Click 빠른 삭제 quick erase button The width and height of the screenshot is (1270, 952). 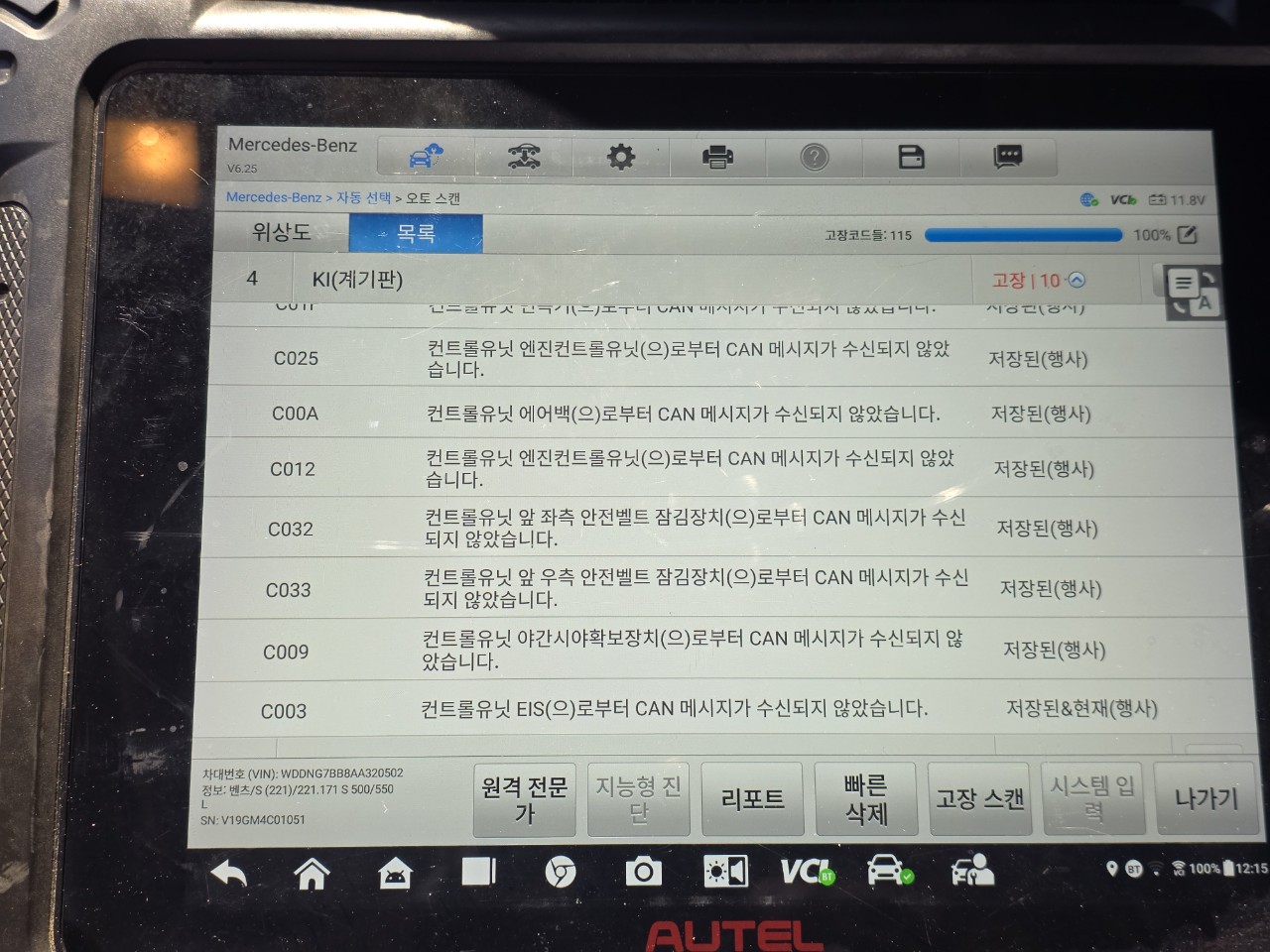tap(866, 799)
